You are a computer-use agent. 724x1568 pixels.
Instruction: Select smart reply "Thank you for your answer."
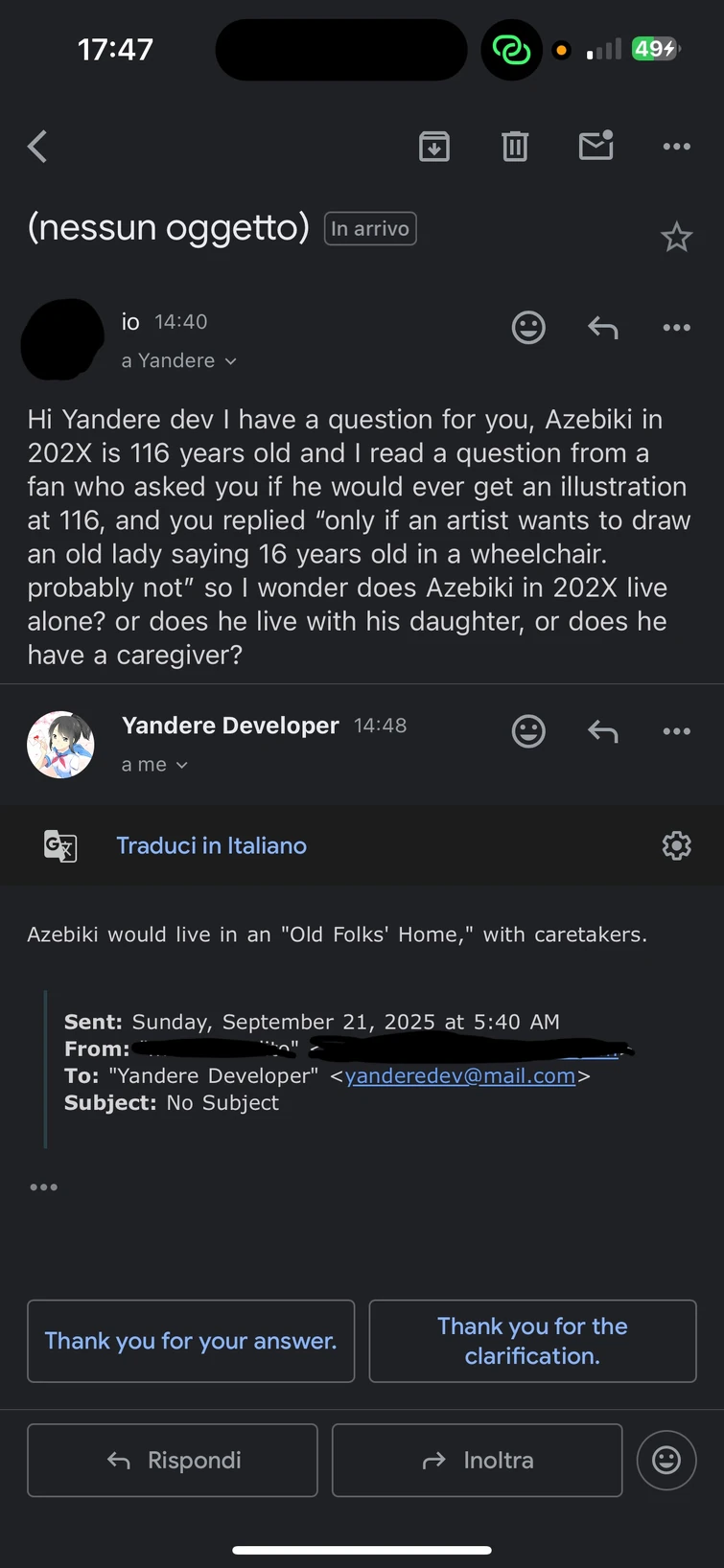[191, 1341]
